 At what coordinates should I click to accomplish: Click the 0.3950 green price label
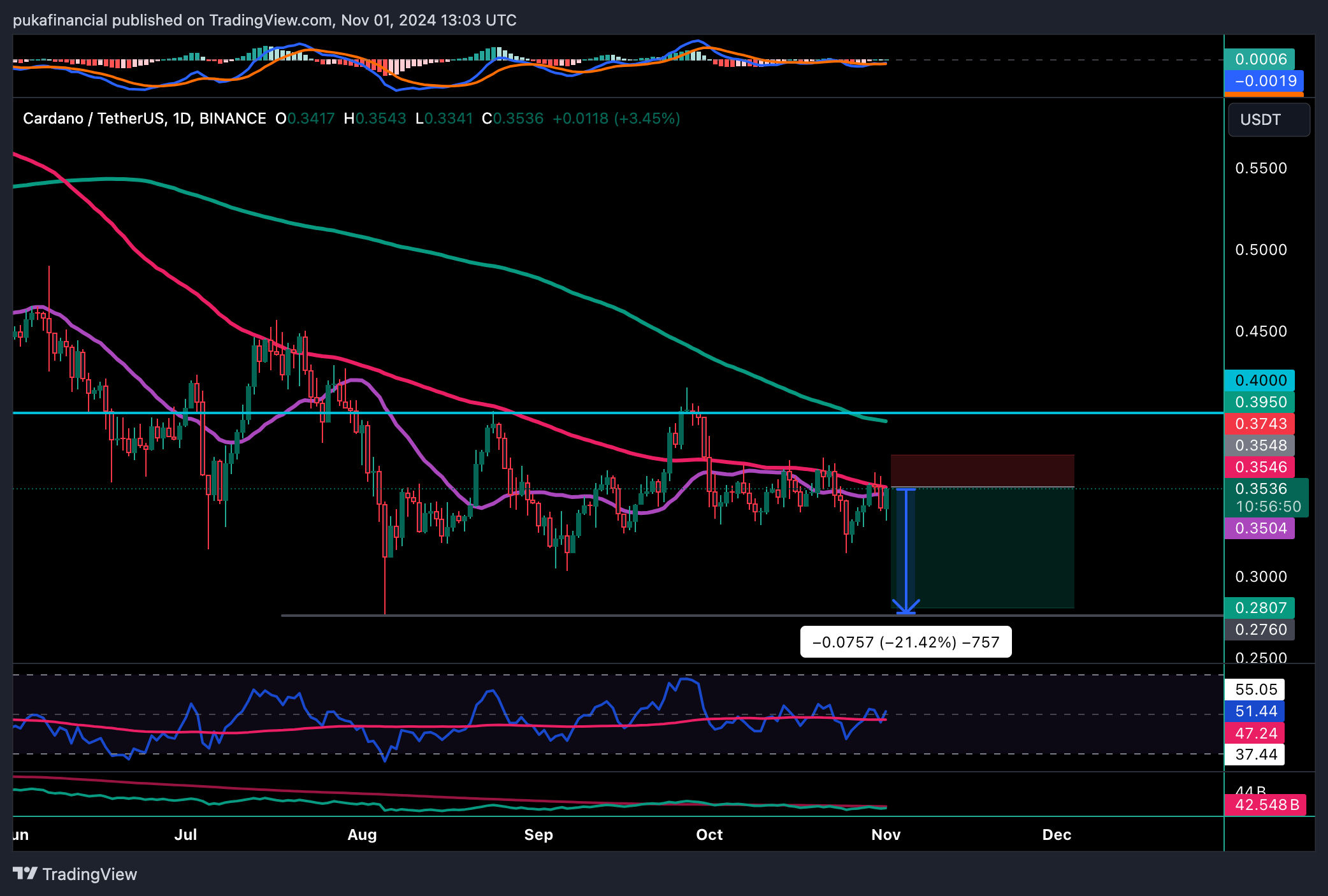coord(1260,402)
